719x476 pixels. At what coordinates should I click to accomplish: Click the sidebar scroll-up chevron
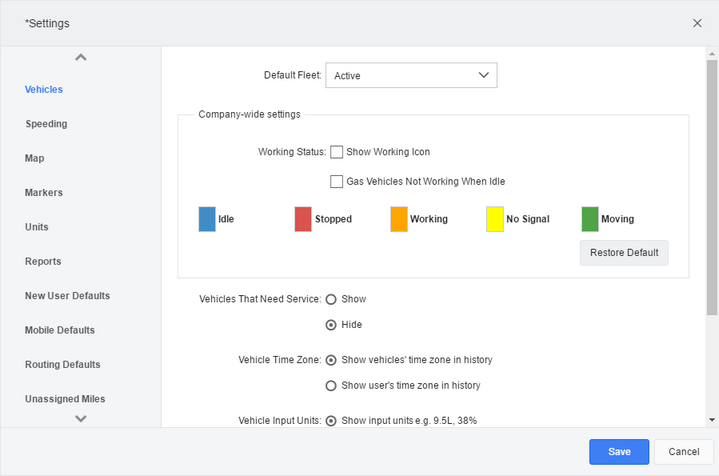pos(81,57)
